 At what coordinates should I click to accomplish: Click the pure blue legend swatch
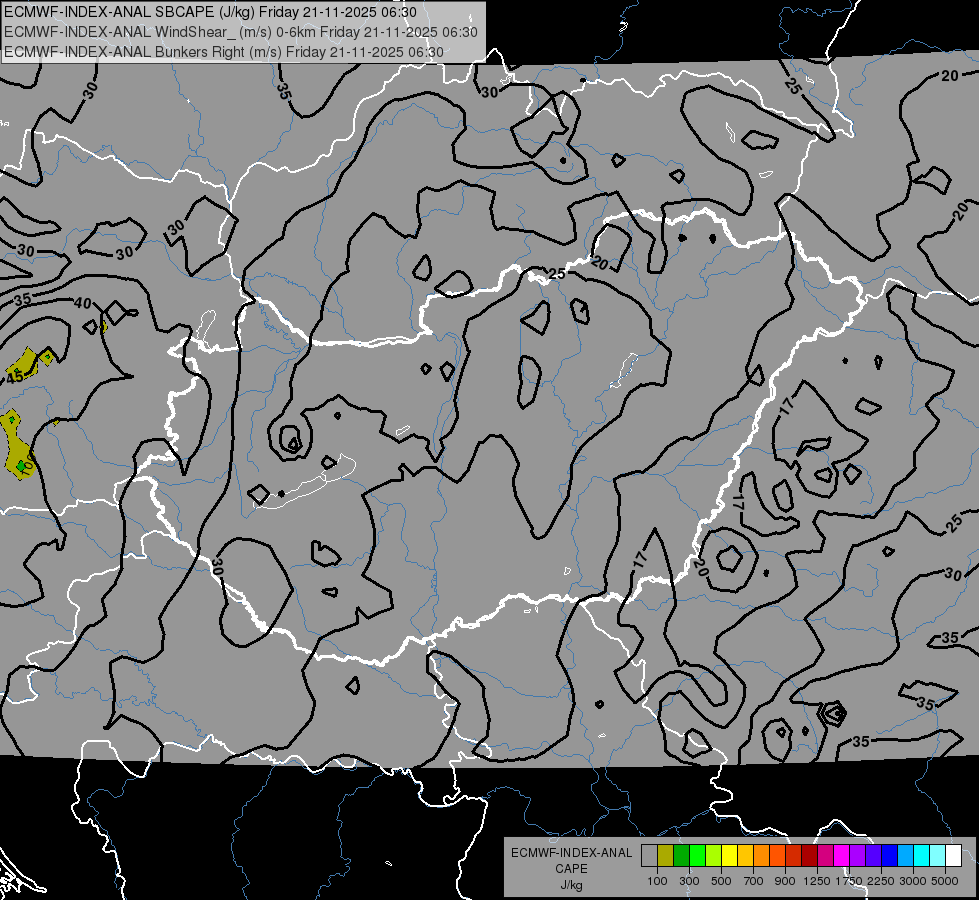click(x=890, y=855)
